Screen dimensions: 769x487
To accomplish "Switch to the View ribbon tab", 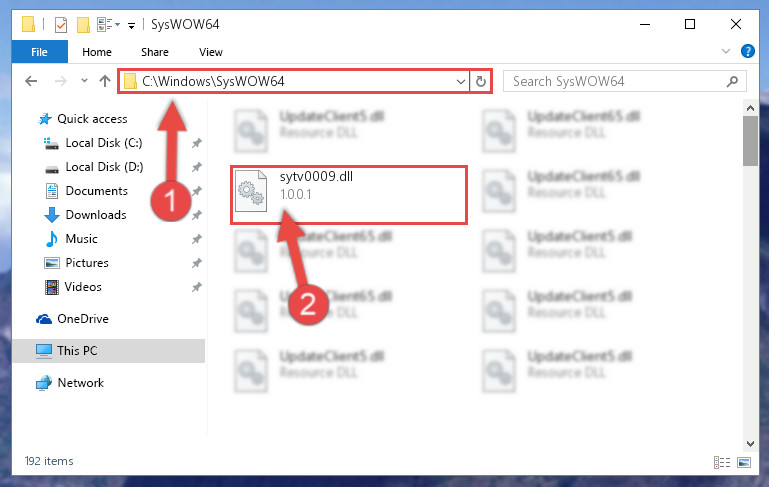I will pos(211,51).
